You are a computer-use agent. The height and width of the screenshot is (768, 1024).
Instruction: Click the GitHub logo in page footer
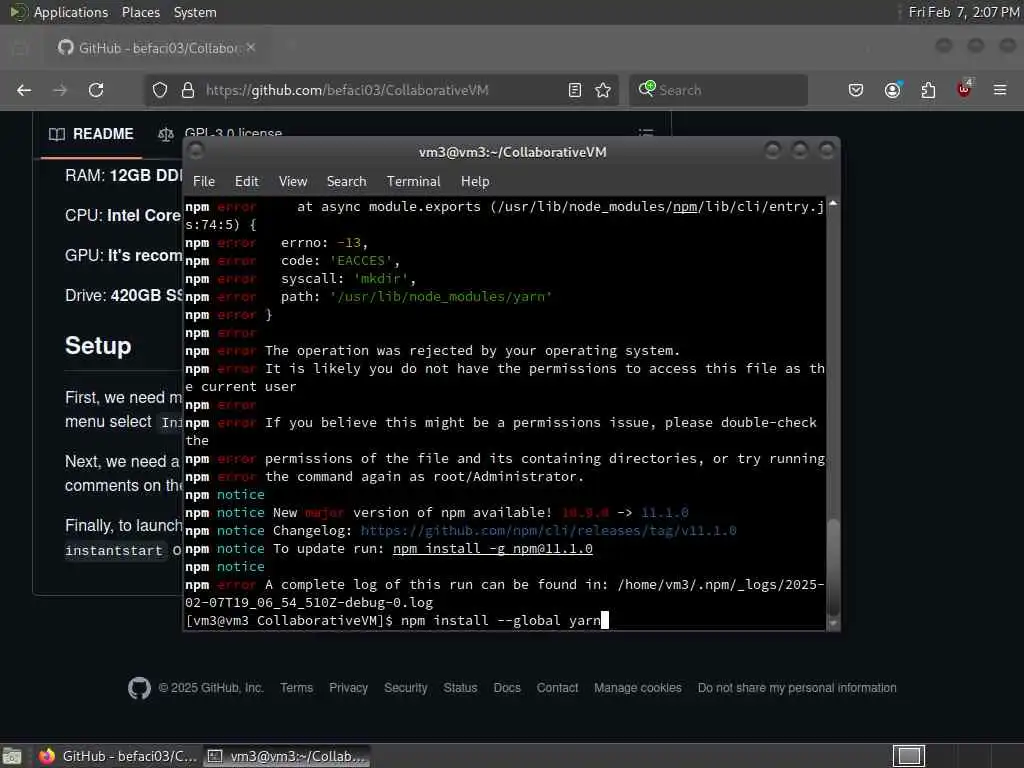(x=139, y=688)
